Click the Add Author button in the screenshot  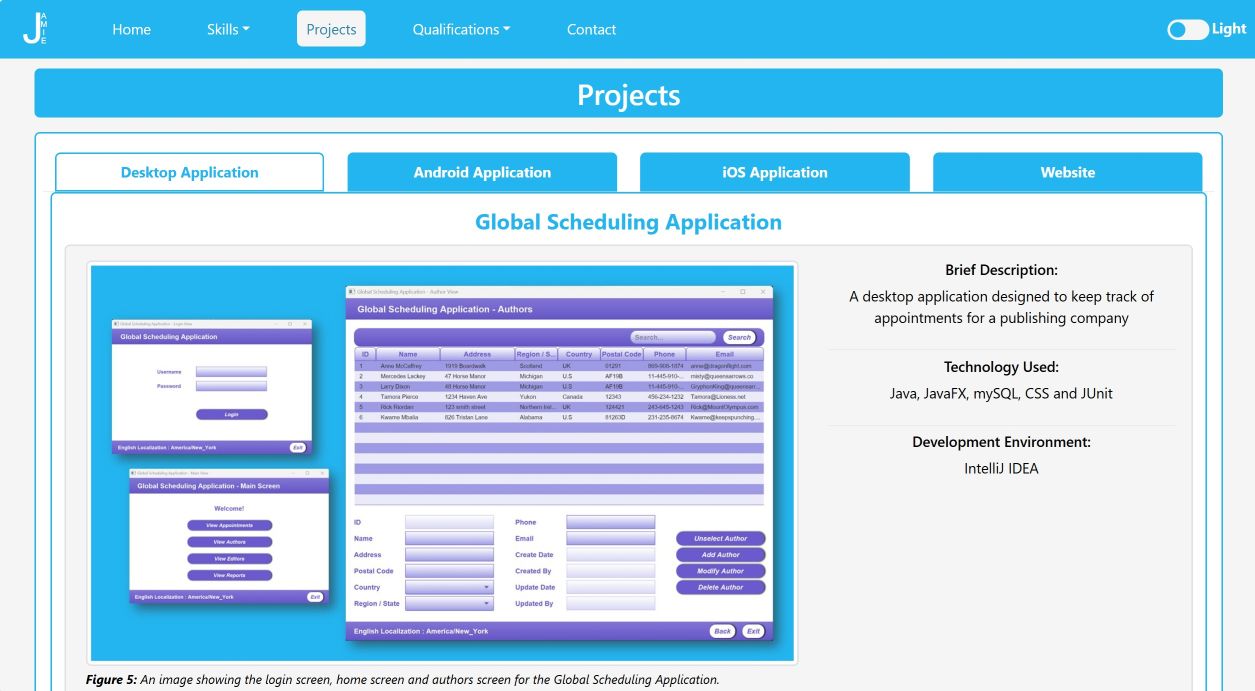click(720, 554)
